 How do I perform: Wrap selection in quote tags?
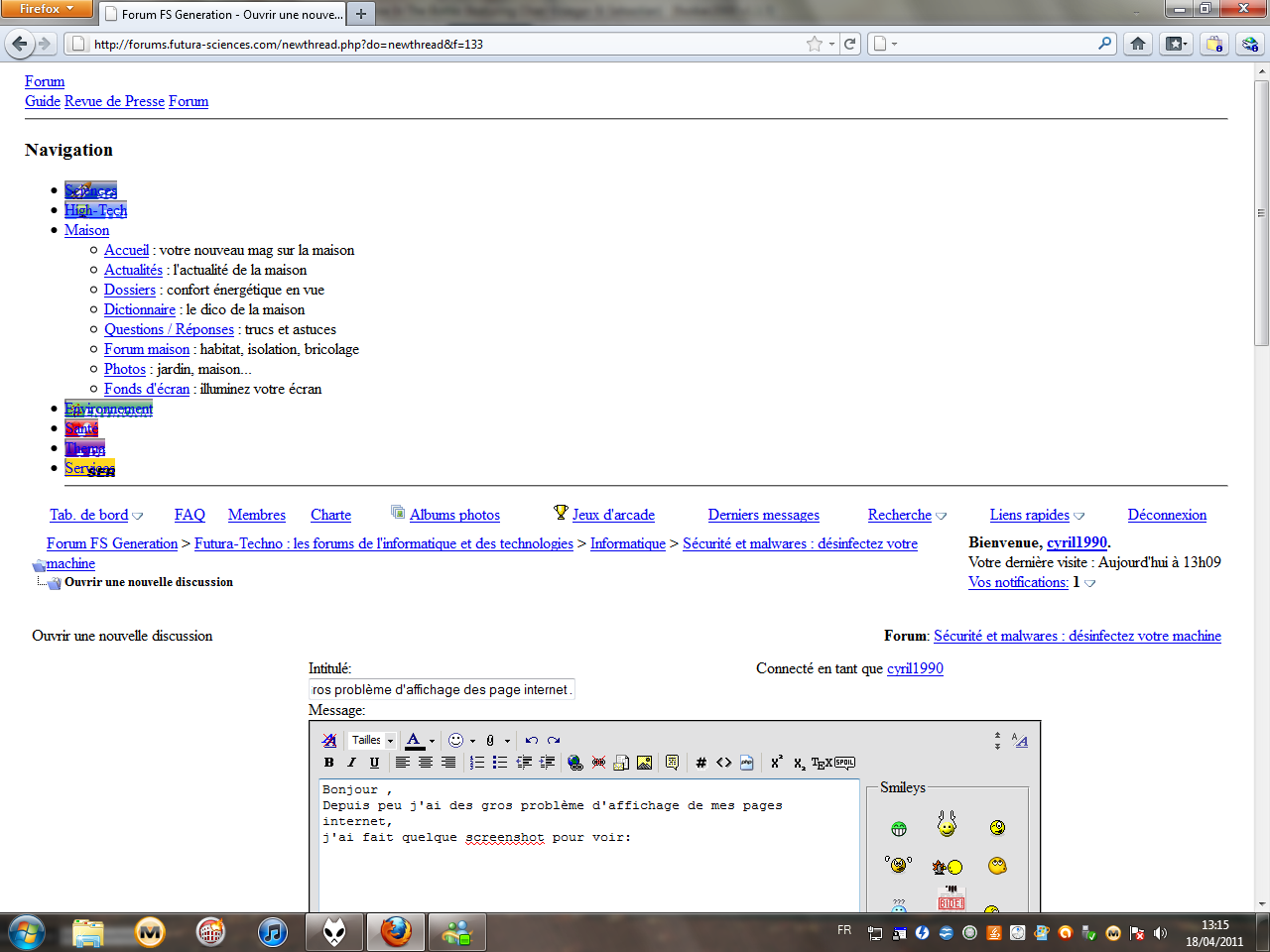point(673,763)
